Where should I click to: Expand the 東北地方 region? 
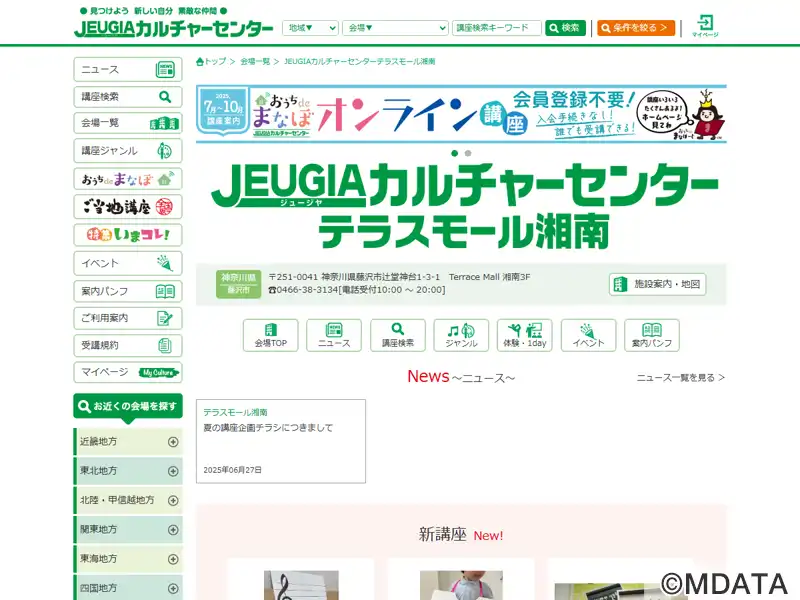(128, 470)
